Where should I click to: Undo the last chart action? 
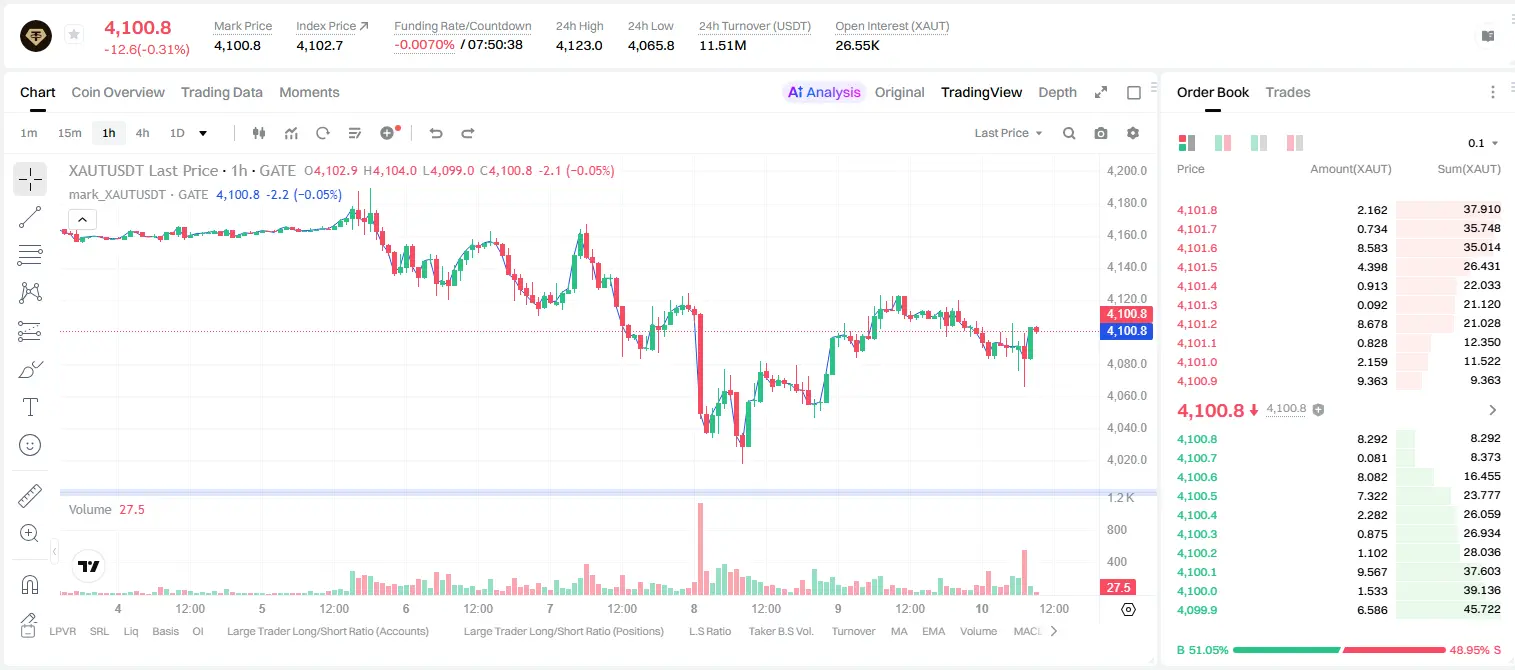point(436,133)
